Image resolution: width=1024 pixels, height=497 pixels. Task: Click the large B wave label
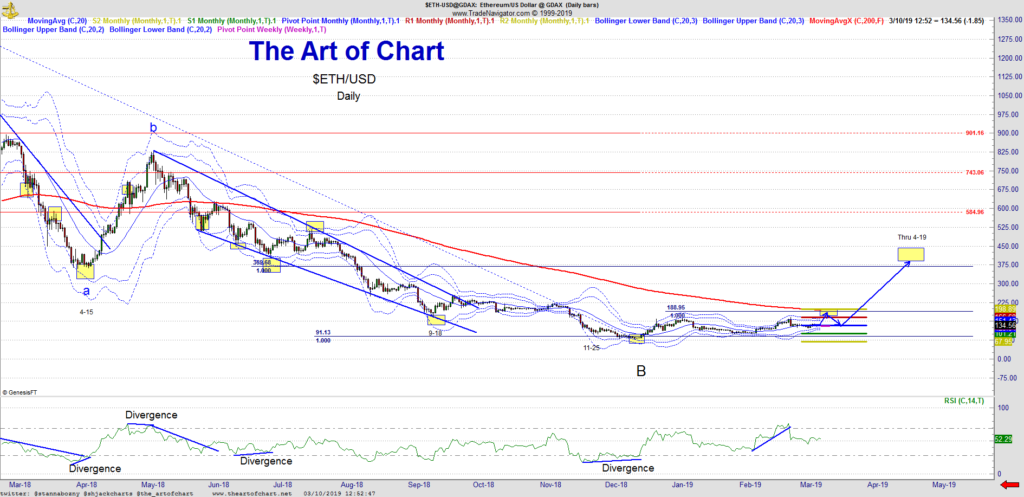click(640, 371)
